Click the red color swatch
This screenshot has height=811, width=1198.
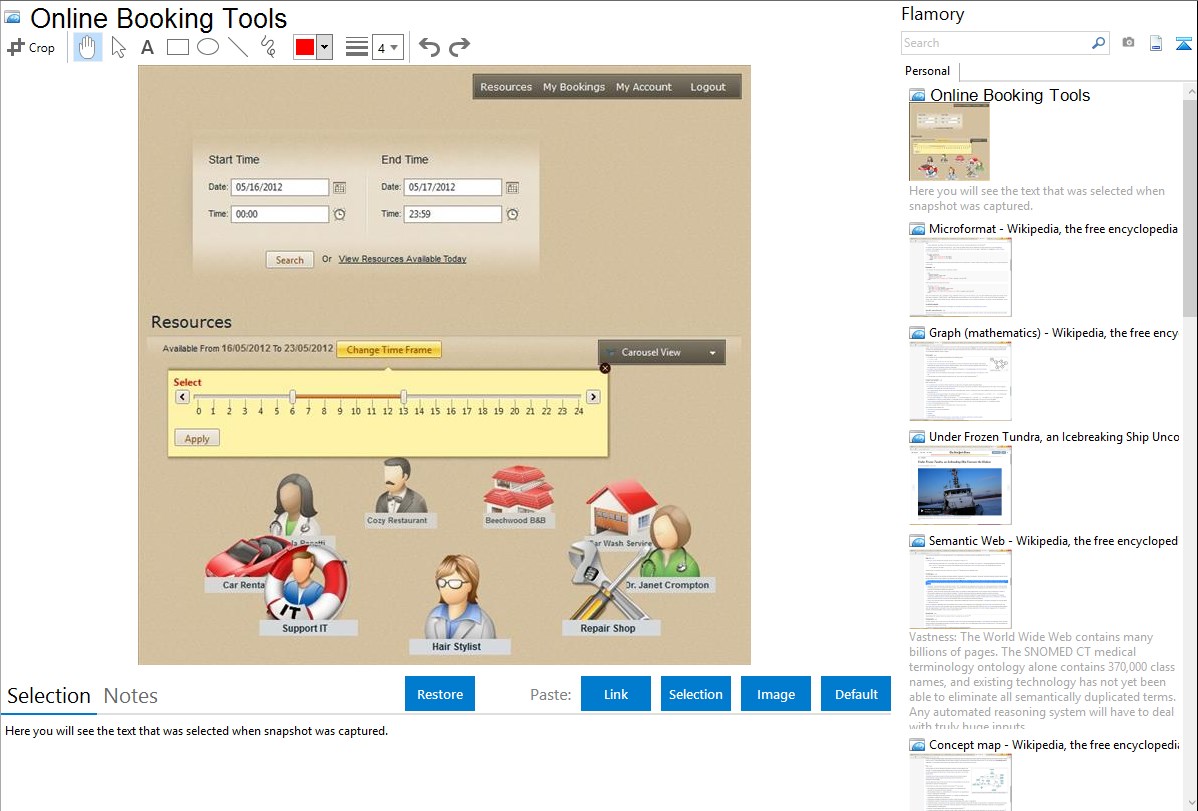(x=305, y=47)
